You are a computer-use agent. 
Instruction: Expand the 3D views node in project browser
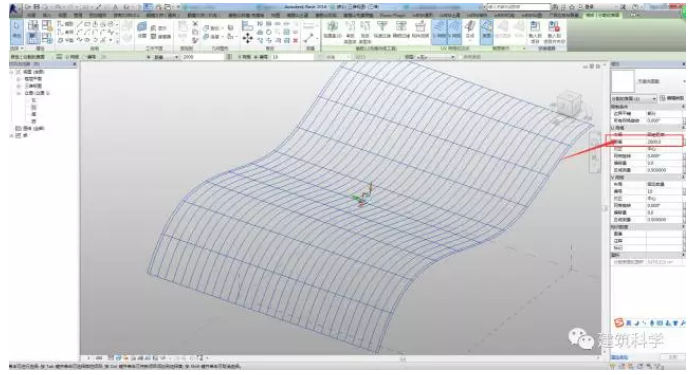(x=19, y=86)
